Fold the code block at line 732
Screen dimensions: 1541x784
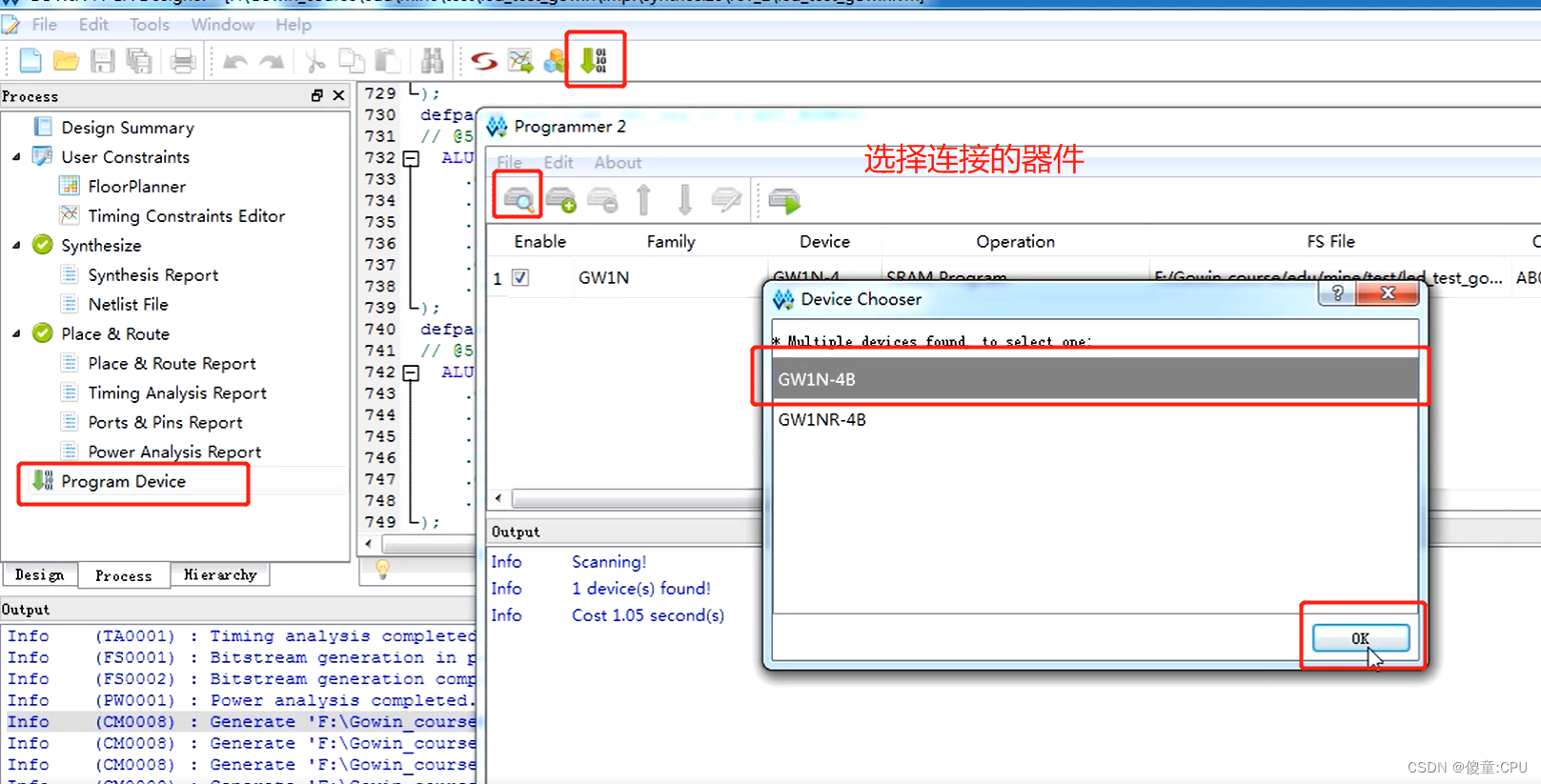tap(411, 158)
